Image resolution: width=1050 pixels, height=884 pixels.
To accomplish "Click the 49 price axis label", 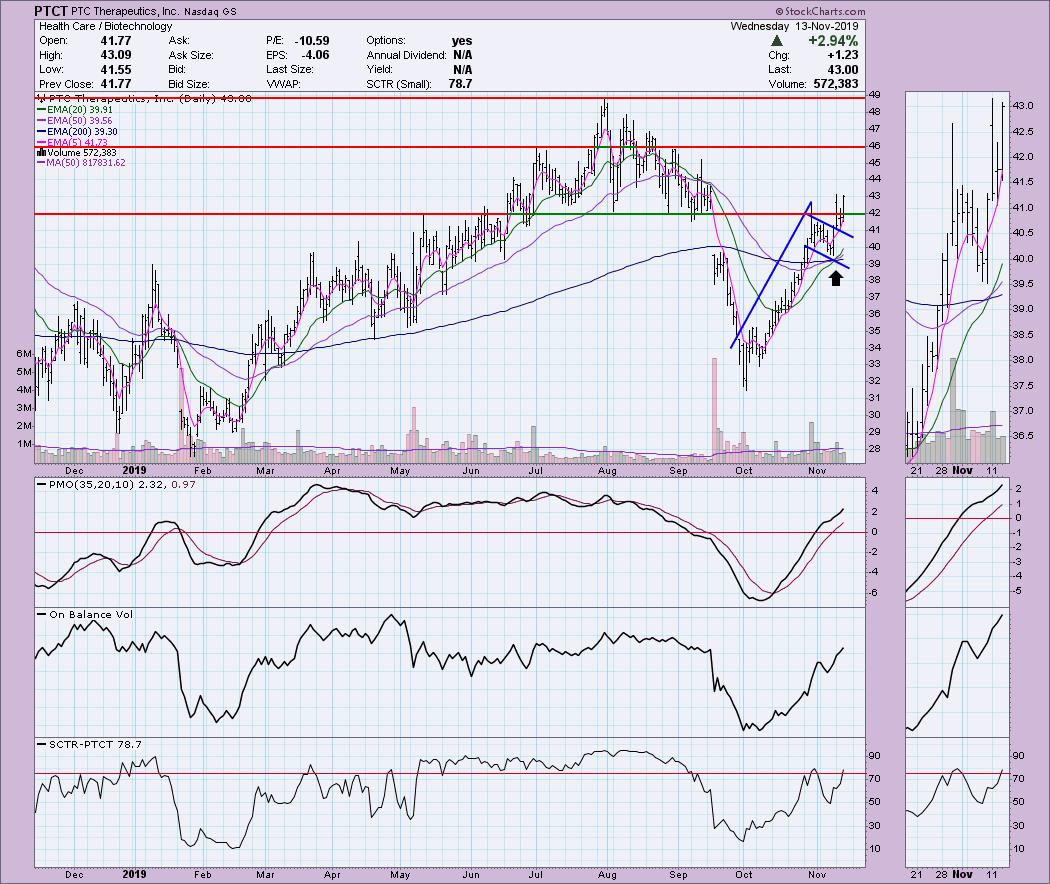I will [875, 95].
